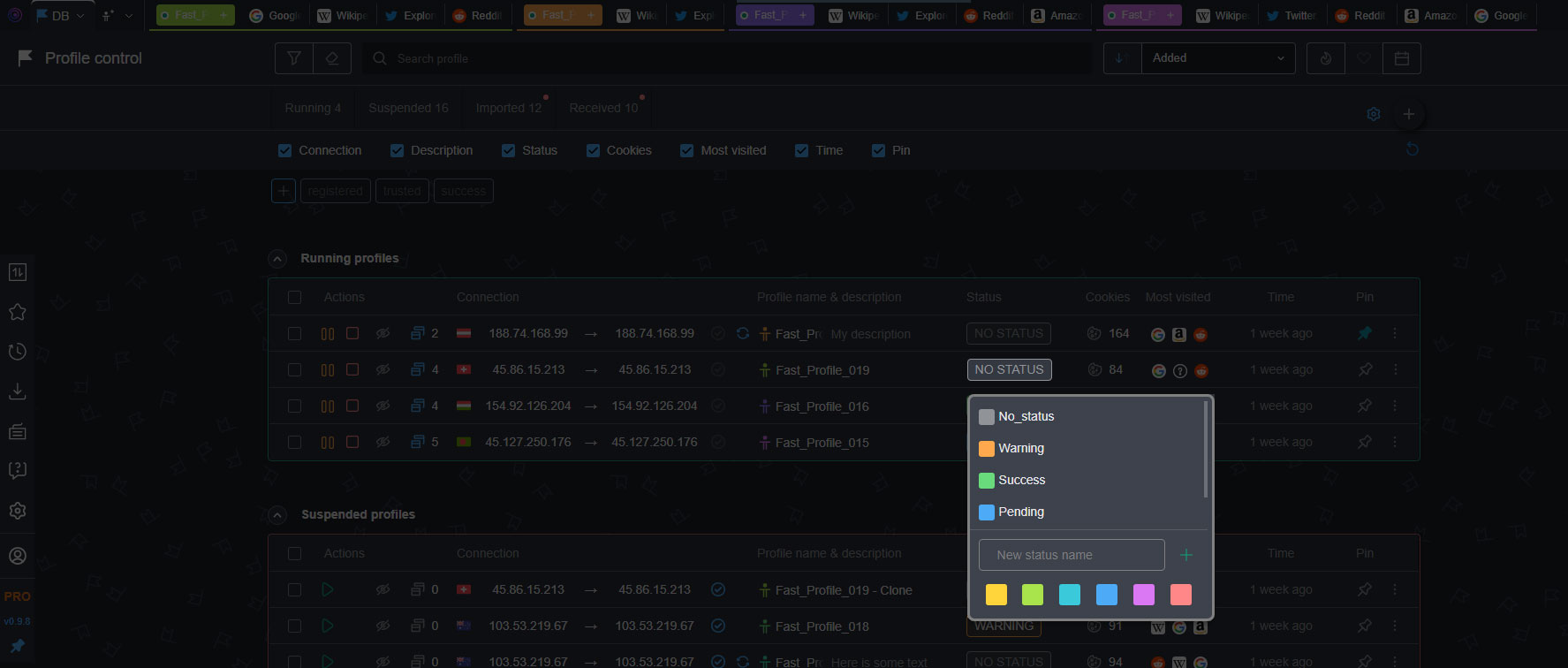The image size is (1568, 668).
Task: Pick the yellow status color swatch
Action: click(x=996, y=595)
